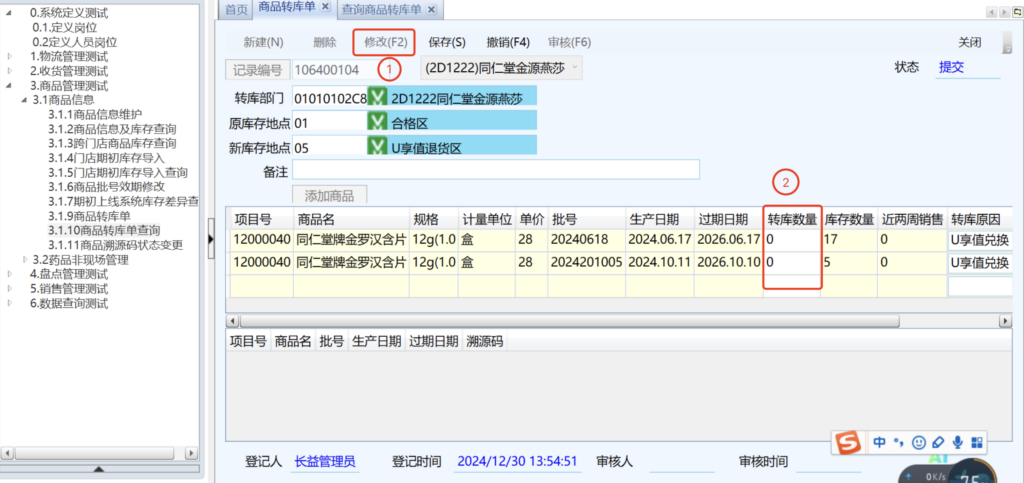Expand the 1.物流管理测试 tree node
Viewport: 1024px width, 483px height.
coord(10,56)
